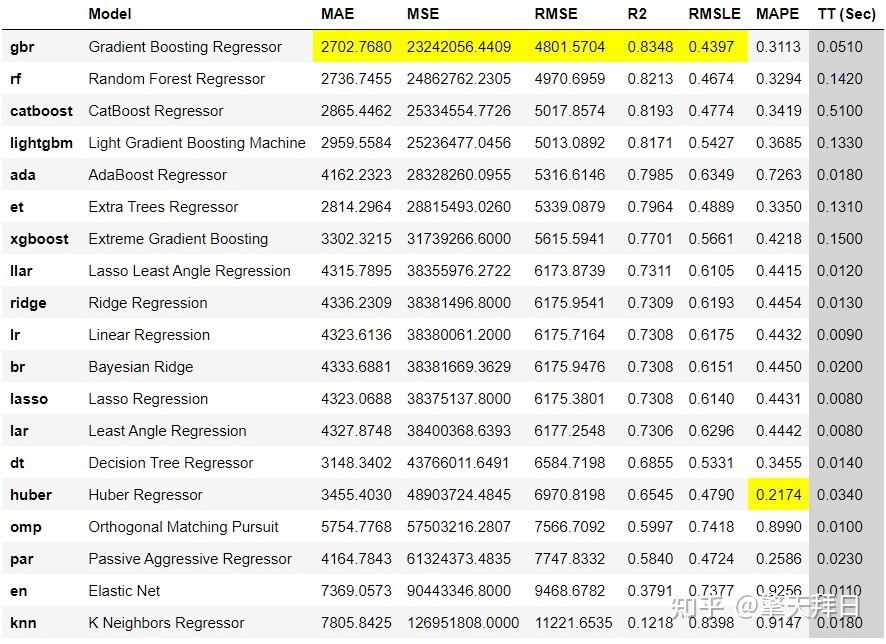
Task: Click Huber Regressor model name
Action: [145, 495]
